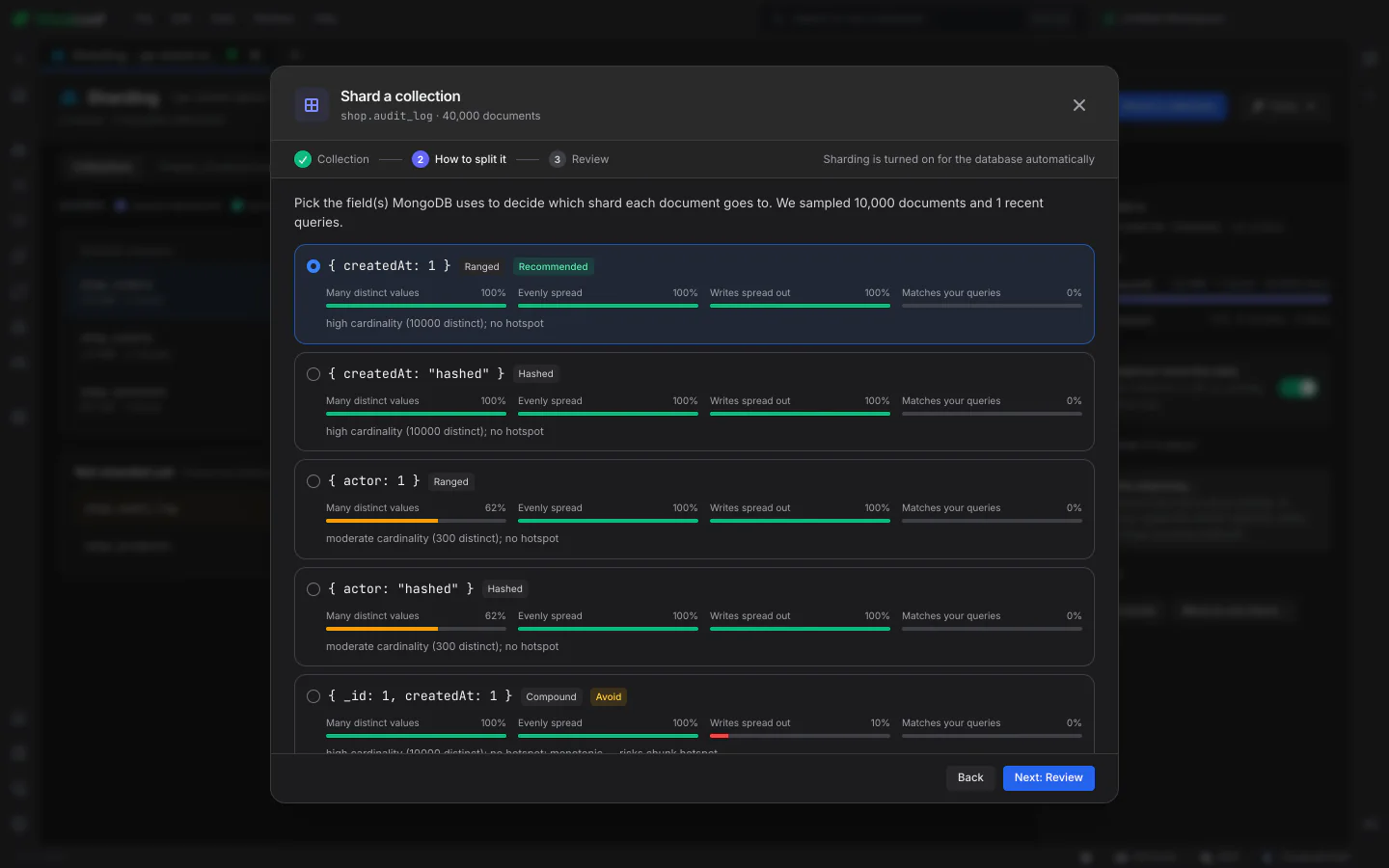Select the { createdAt: 1 } ranged radio option
Screen dimensions: 1389x868
click(313, 266)
